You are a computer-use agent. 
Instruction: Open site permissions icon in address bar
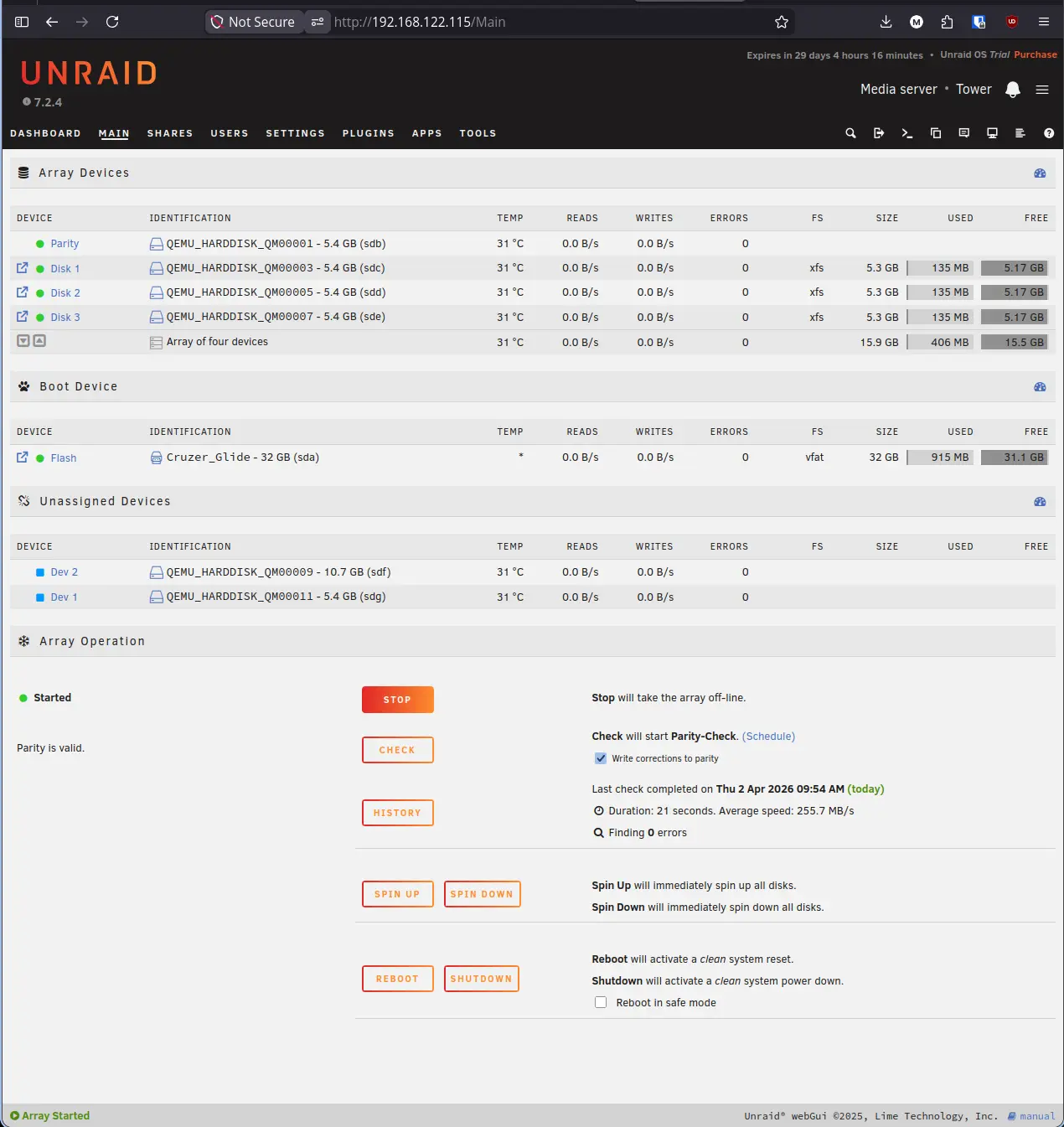pyautogui.click(x=317, y=22)
